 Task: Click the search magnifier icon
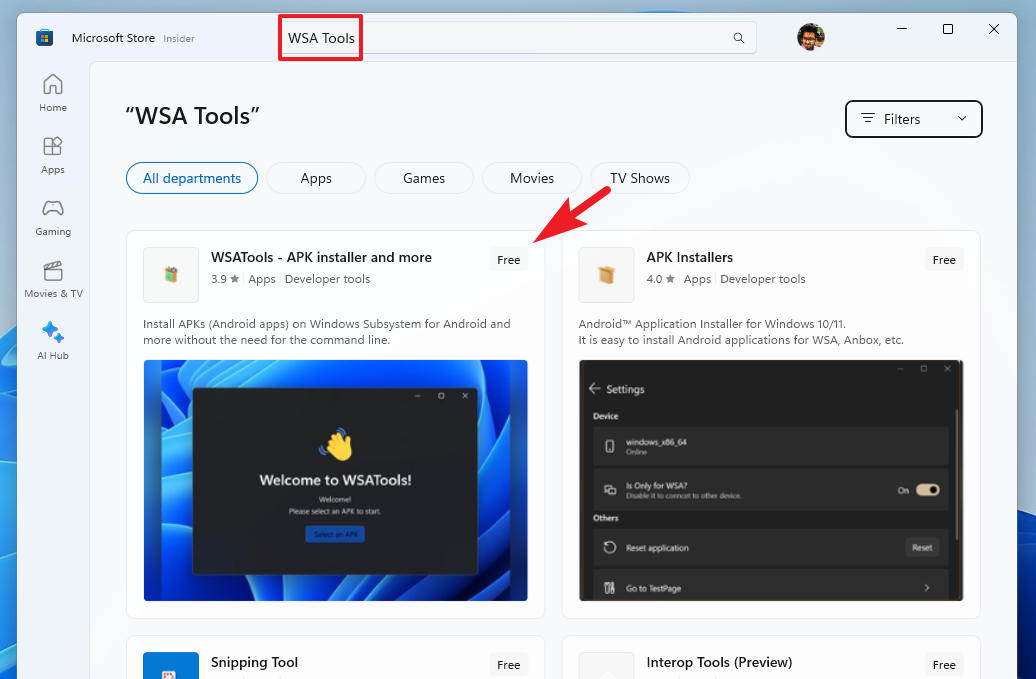739,38
